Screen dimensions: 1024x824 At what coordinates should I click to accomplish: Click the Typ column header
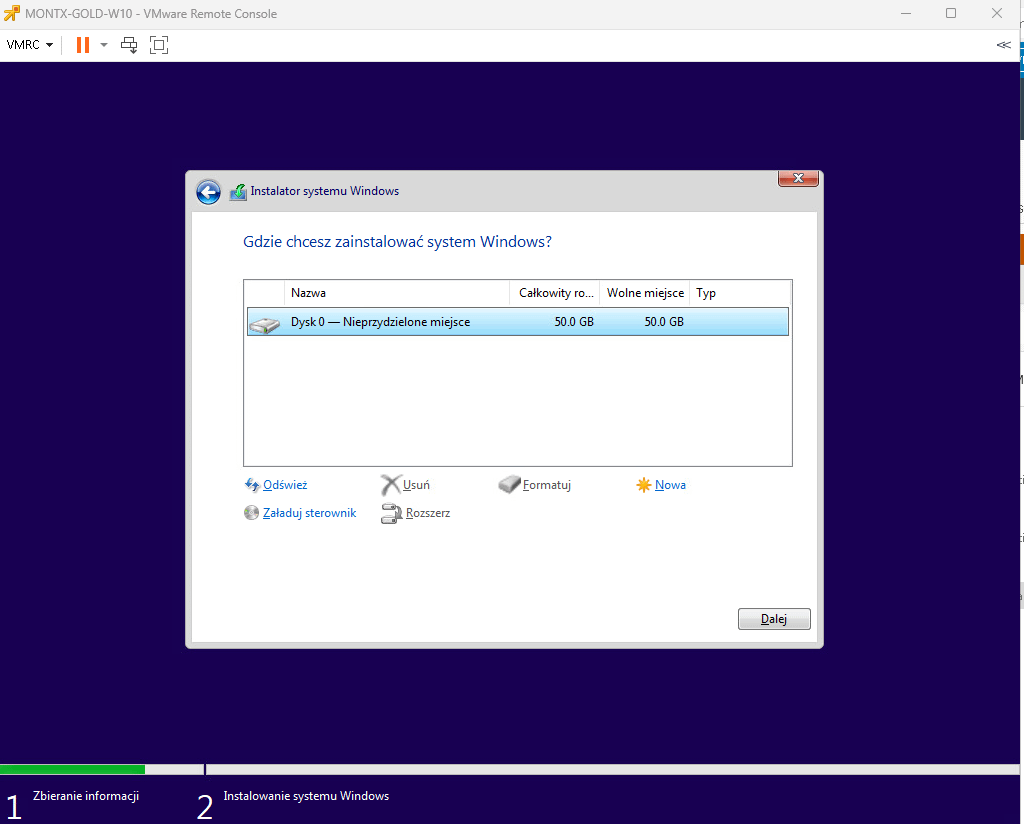pyautogui.click(x=740, y=293)
